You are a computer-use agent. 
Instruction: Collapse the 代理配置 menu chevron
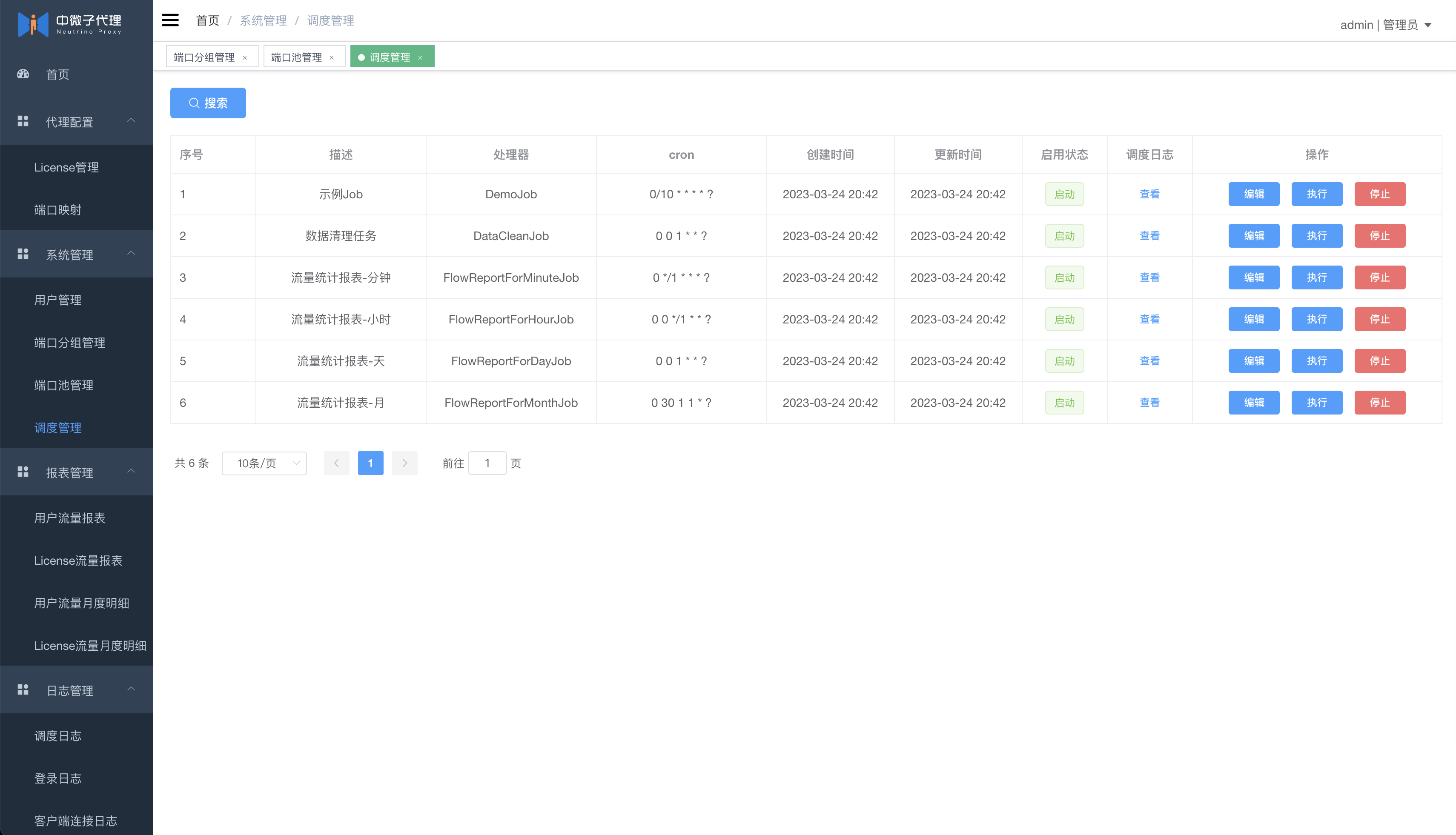pyautogui.click(x=132, y=120)
